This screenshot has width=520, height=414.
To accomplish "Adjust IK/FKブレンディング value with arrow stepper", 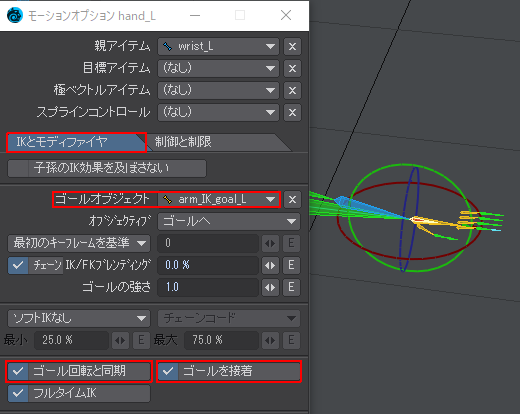I will (x=270, y=265).
